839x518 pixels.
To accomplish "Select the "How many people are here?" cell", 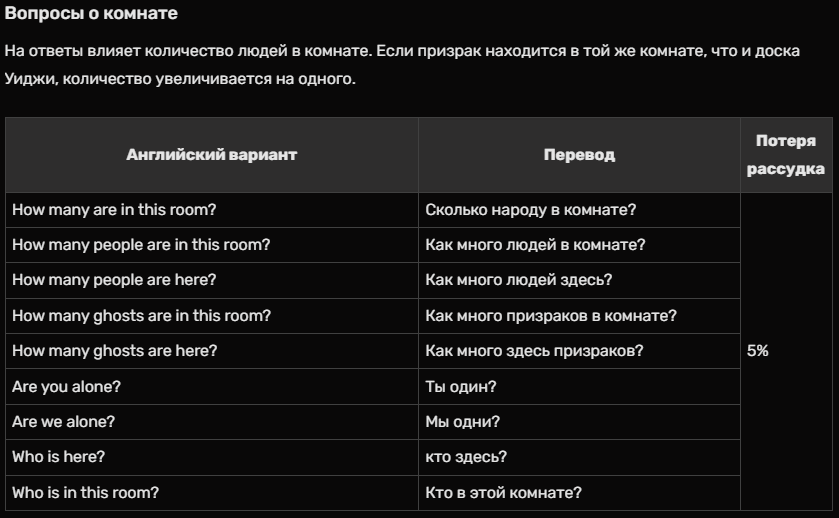I will tap(114, 280).
